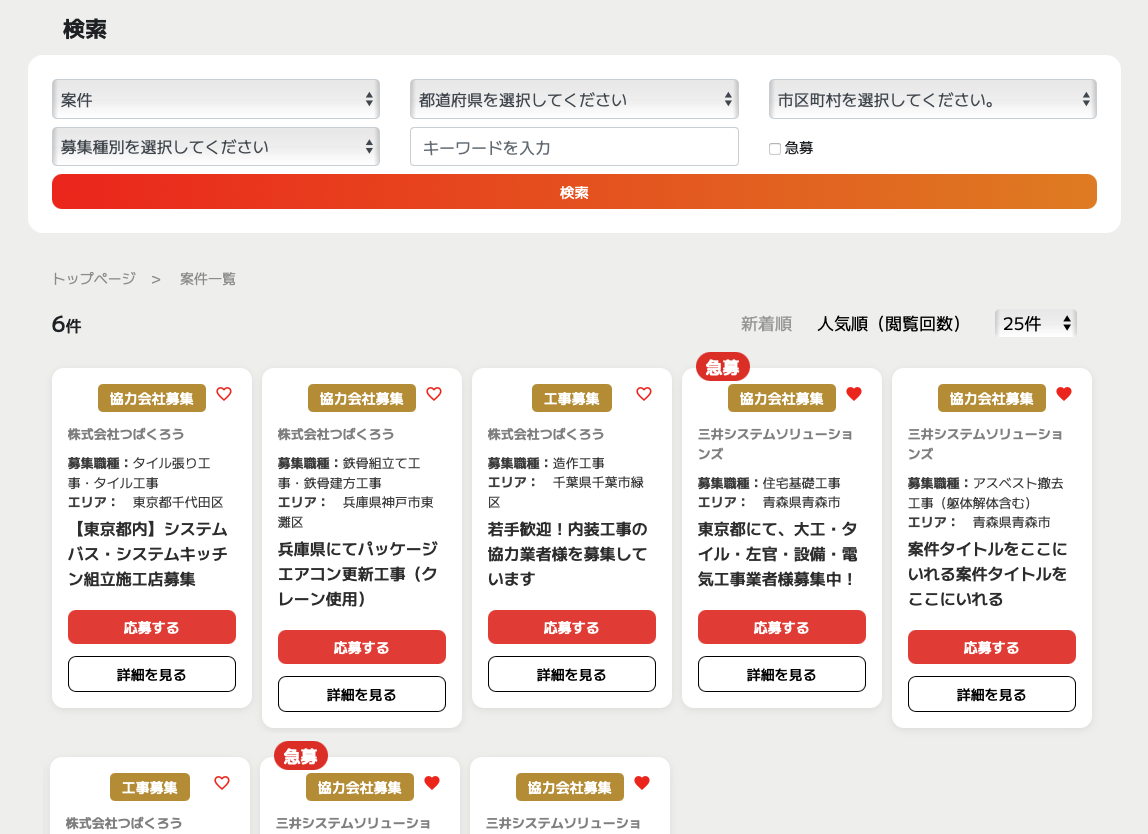This screenshot has height=834, width=1148.
Task: Go to トップページ breadcrumb link
Action: 94,279
